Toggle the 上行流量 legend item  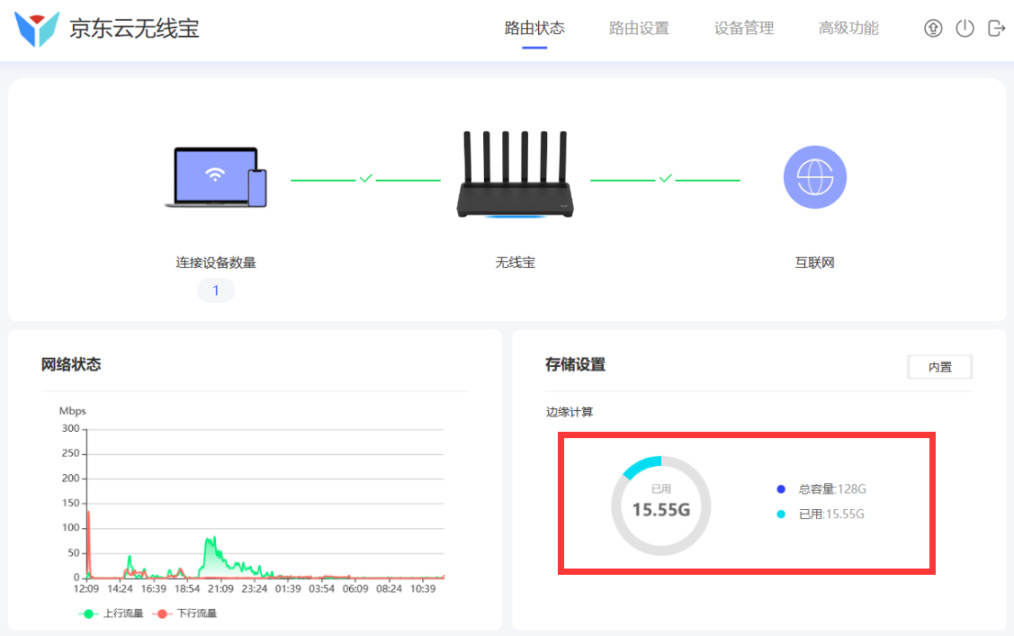click(111, 613)
